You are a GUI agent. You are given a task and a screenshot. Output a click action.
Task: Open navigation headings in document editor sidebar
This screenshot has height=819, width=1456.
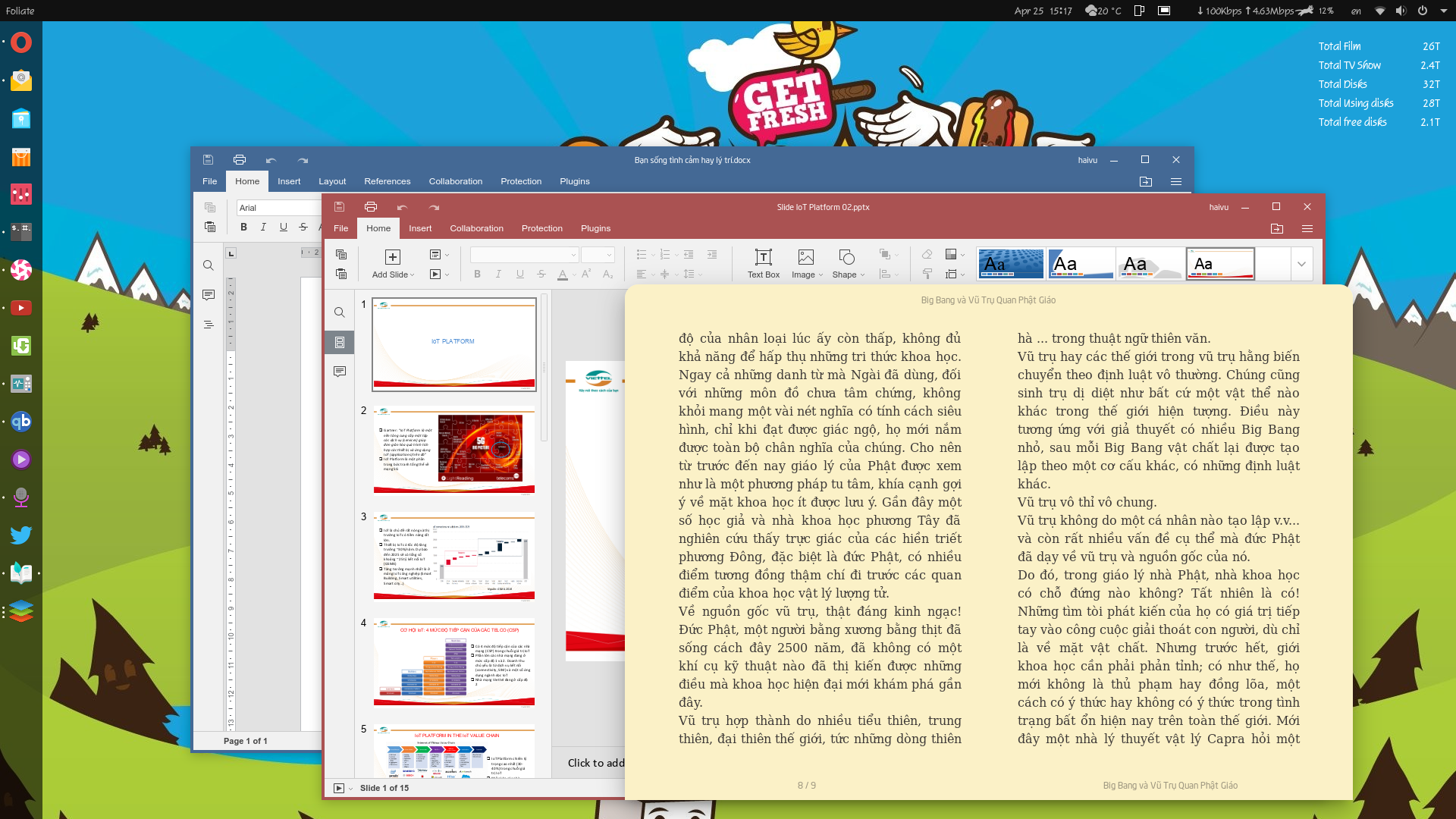[209, 325]
